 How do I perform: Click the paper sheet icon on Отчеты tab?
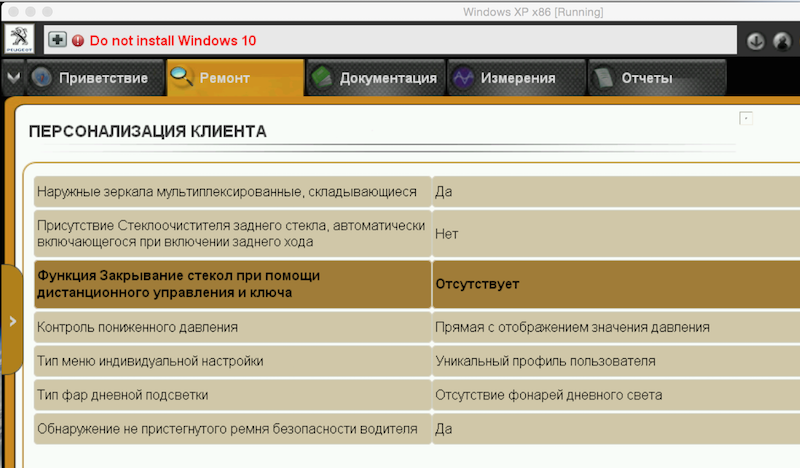[604, 78]
